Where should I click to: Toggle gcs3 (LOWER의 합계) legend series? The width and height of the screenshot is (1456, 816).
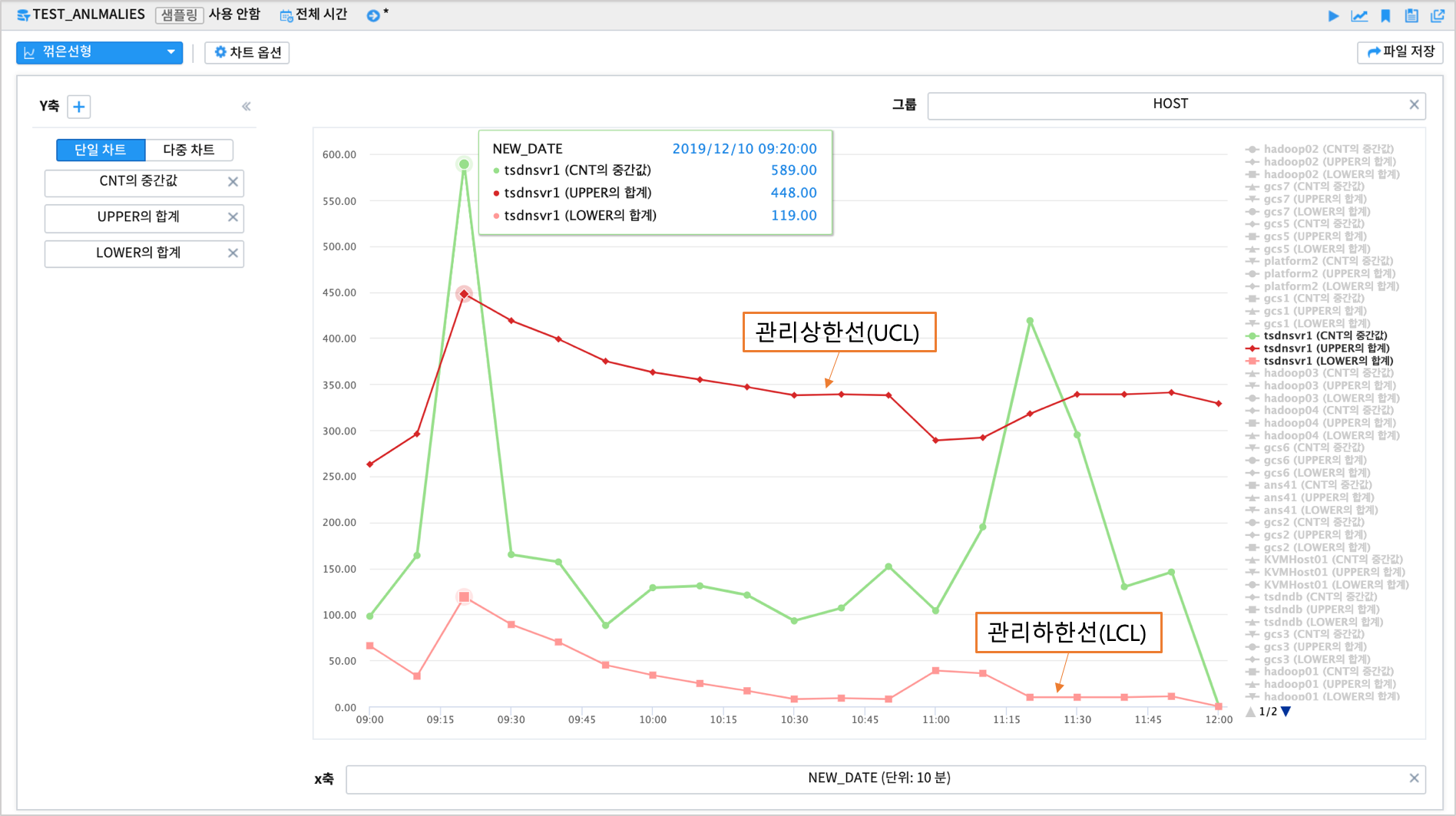[x=1308, y=659]
